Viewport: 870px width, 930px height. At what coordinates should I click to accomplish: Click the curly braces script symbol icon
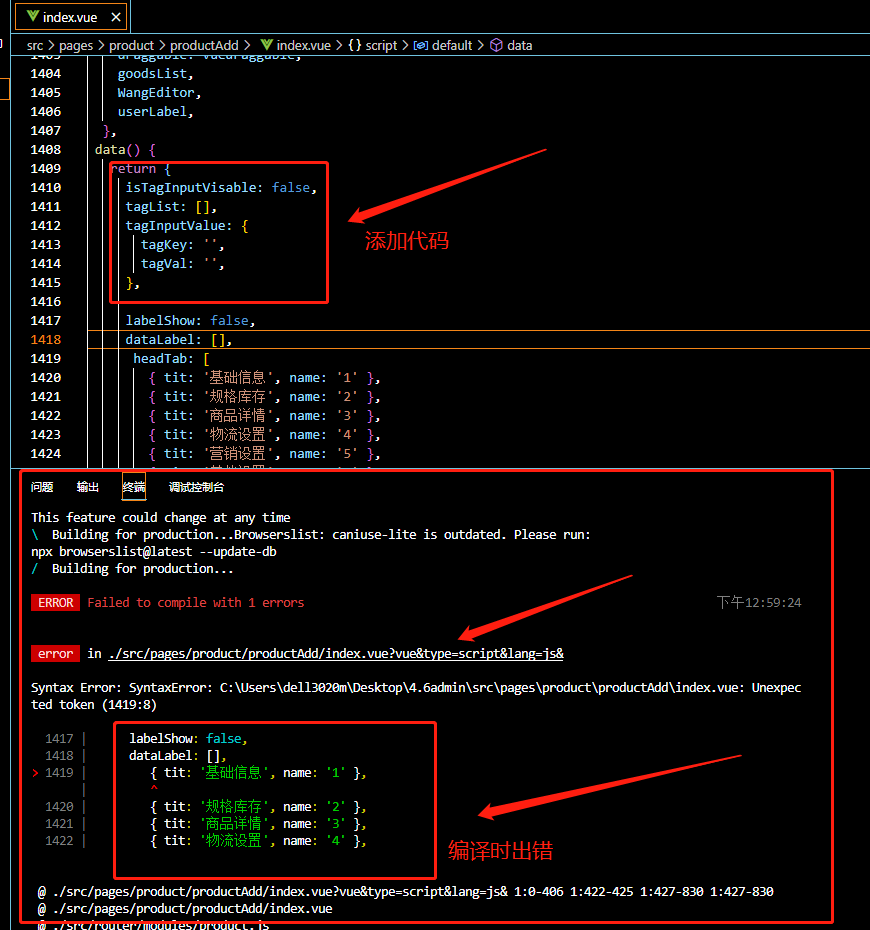[x=354, y=45]
